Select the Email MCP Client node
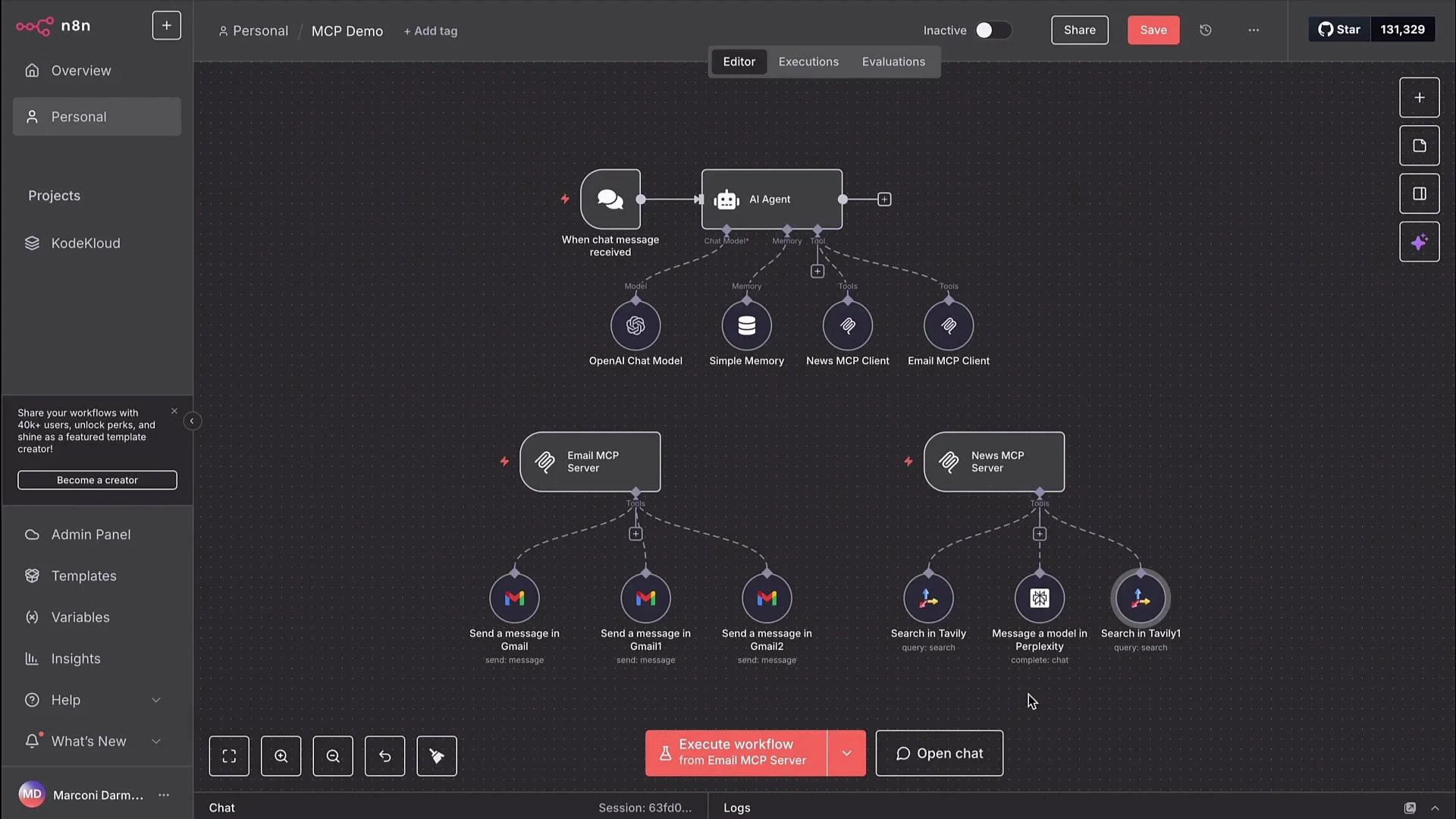Image resolution: width=1456 pixels, height=819 pixels. pos(949,326)
